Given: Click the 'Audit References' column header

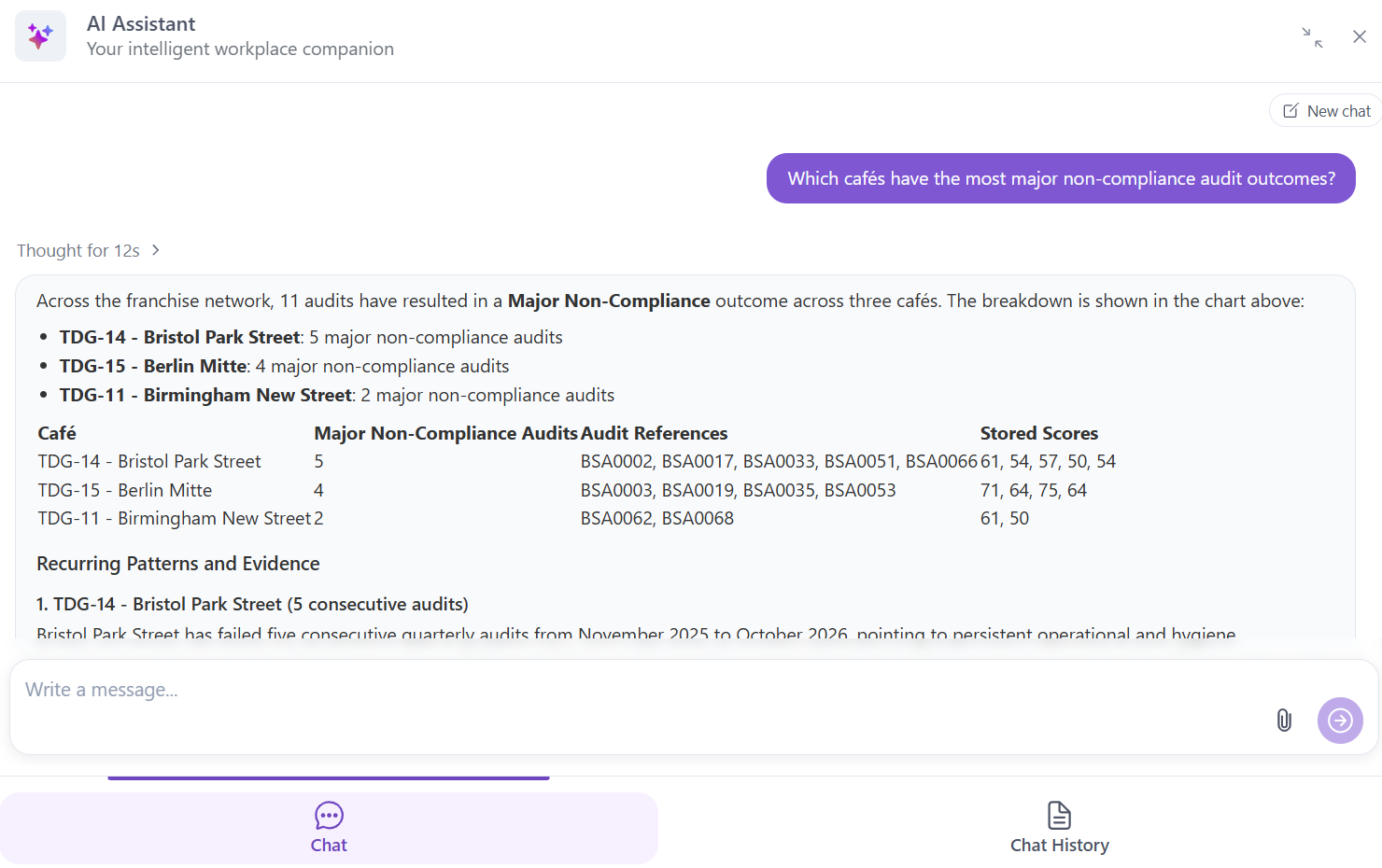Looking at the screenshot, I should [654, 433].
